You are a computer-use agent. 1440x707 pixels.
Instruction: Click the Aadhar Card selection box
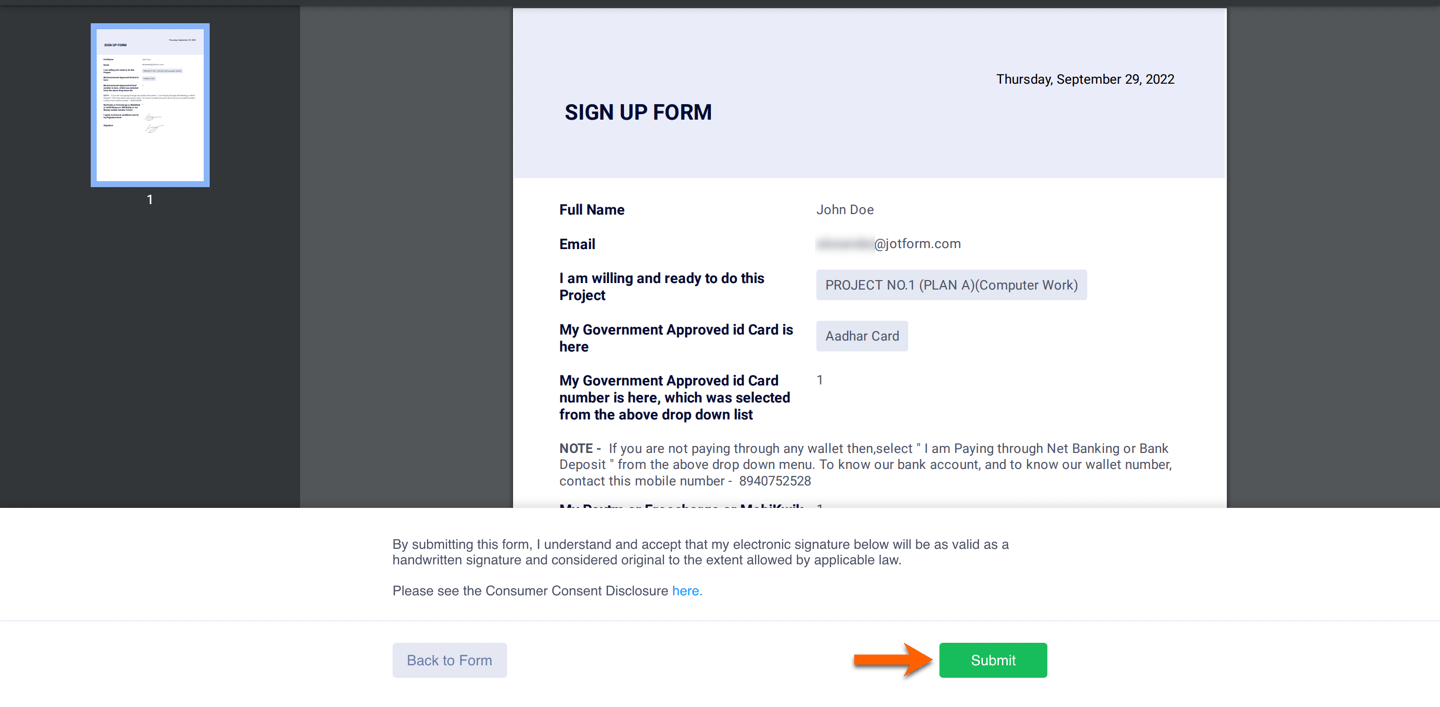[x=861, y=336]
